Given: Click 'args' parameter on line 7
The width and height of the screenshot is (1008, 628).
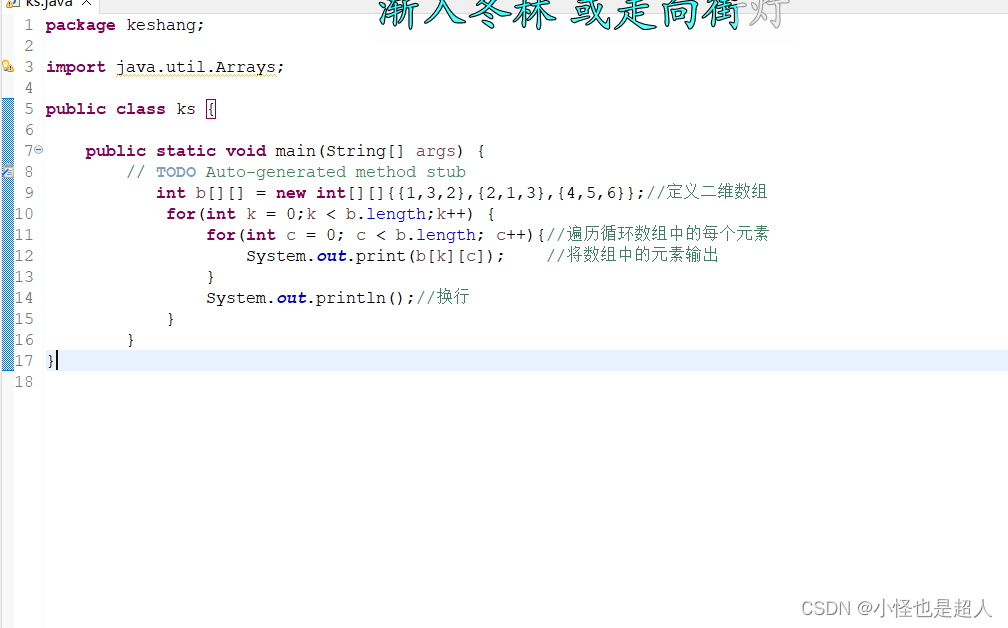Looking at the screenshot, I should [435, 151].
